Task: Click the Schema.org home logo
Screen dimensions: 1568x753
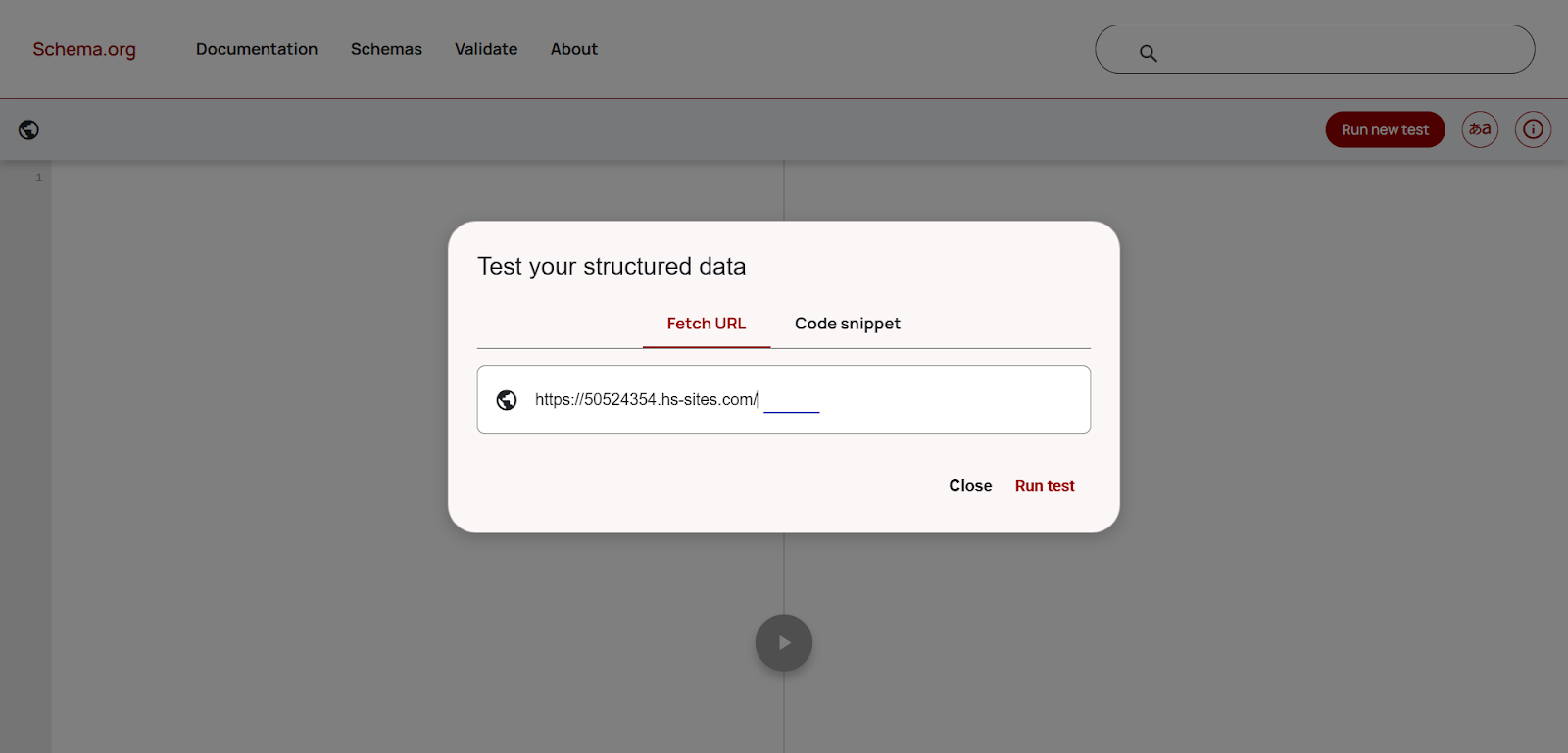Action: pyautogui.click(x=84, y=49)
